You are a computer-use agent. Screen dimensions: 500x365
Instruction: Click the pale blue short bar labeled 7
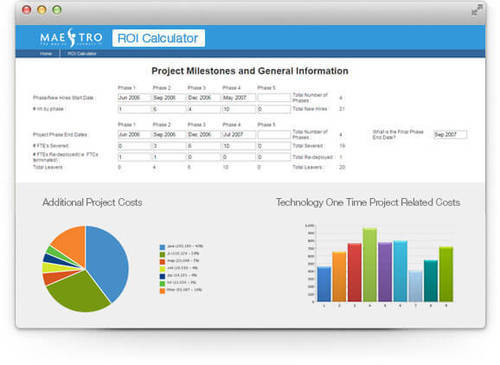click(x=416, y=286)
